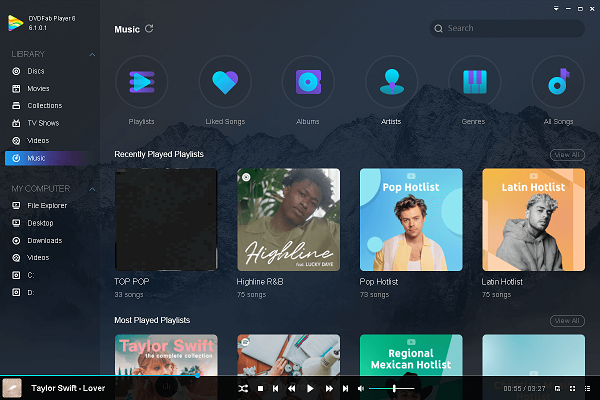Open the Taylor Swift complete collection playlist
Viewport: 600px width, 400px height.
point(166,354)
